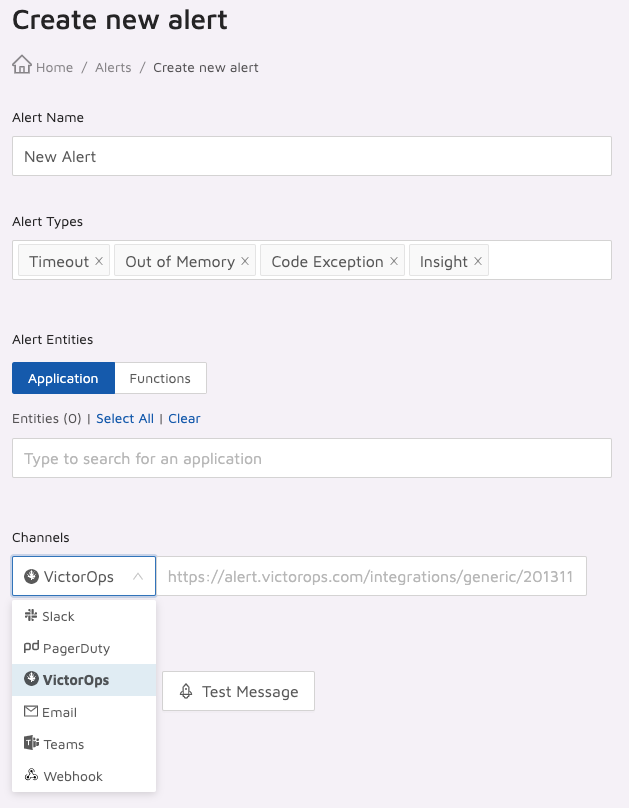Collapse the channel dropdown using chevron arrow
This screenshot has height=808, width=629.
click(138, 576)
